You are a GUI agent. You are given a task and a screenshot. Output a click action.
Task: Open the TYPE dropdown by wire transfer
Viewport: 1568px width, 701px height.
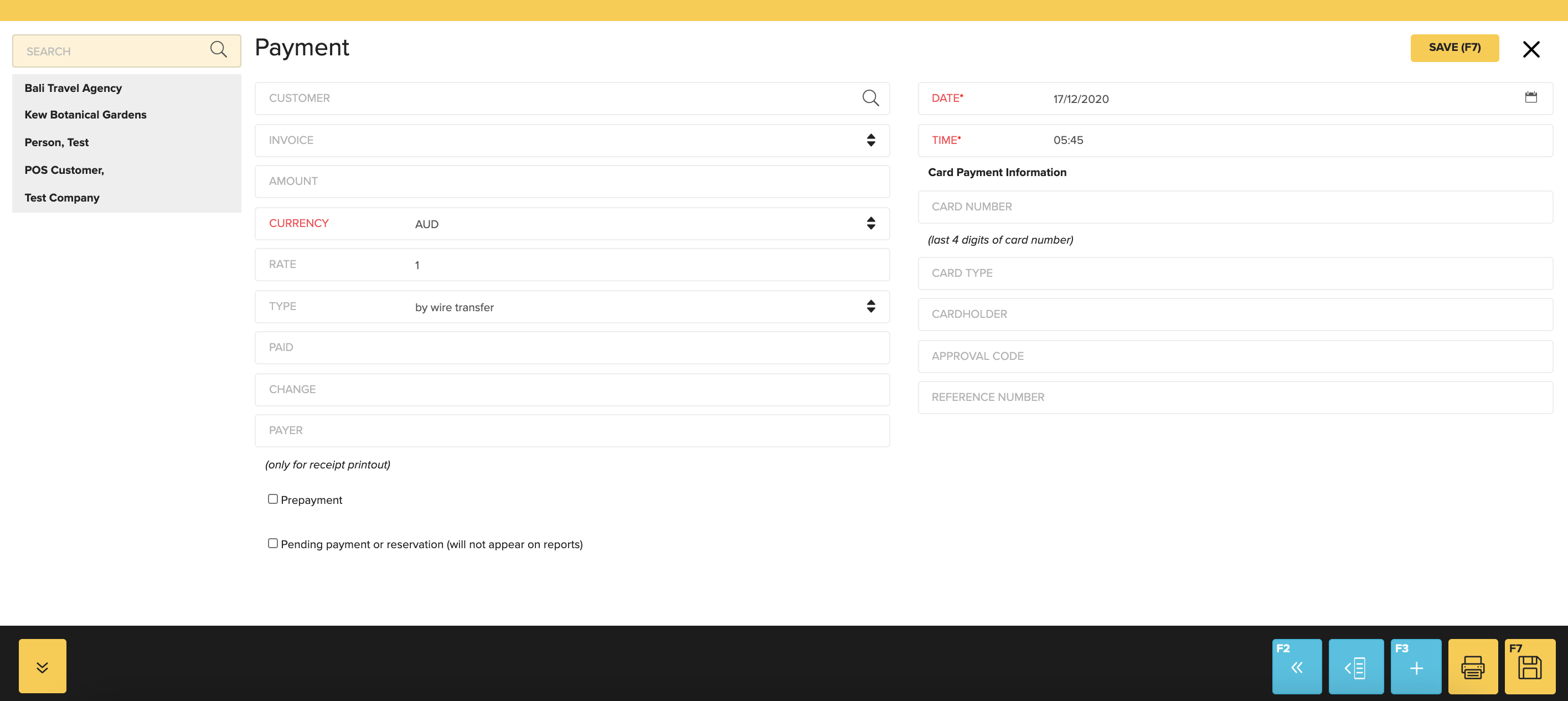pyautogui.click(x=572, y=307)
